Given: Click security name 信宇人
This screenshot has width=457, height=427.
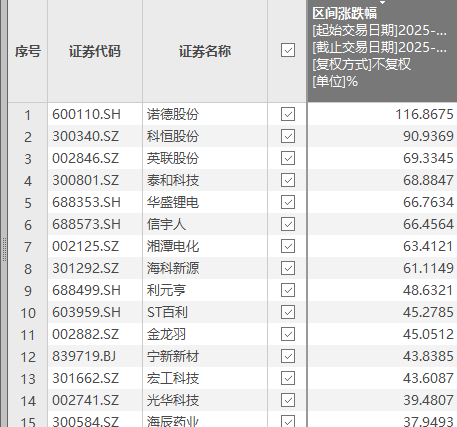Looking at the screenshot, I should coord(166,225).
